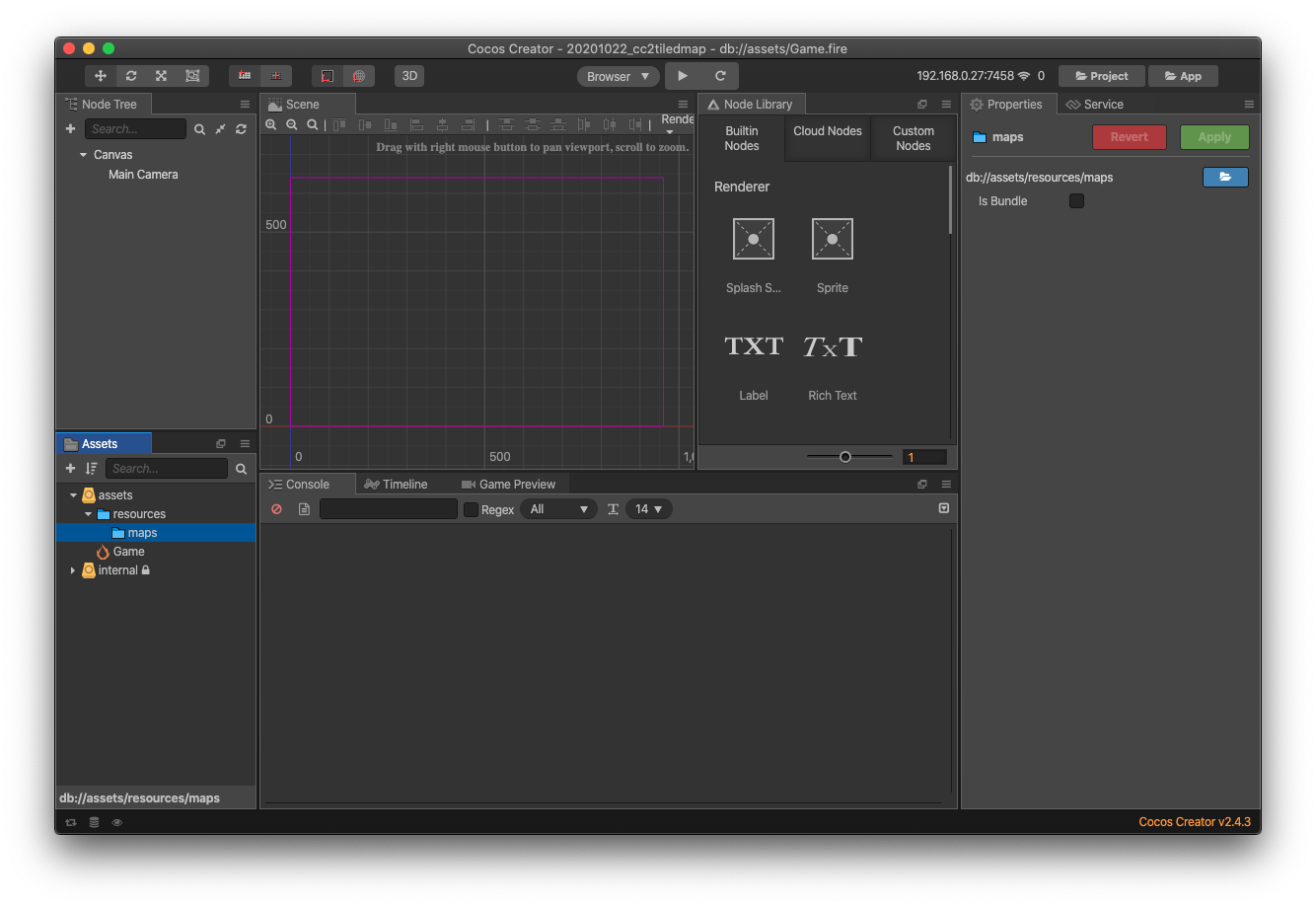Click the red Revert button
The height and width of the screenshot is (907, 1316).
coord(1130,137)
